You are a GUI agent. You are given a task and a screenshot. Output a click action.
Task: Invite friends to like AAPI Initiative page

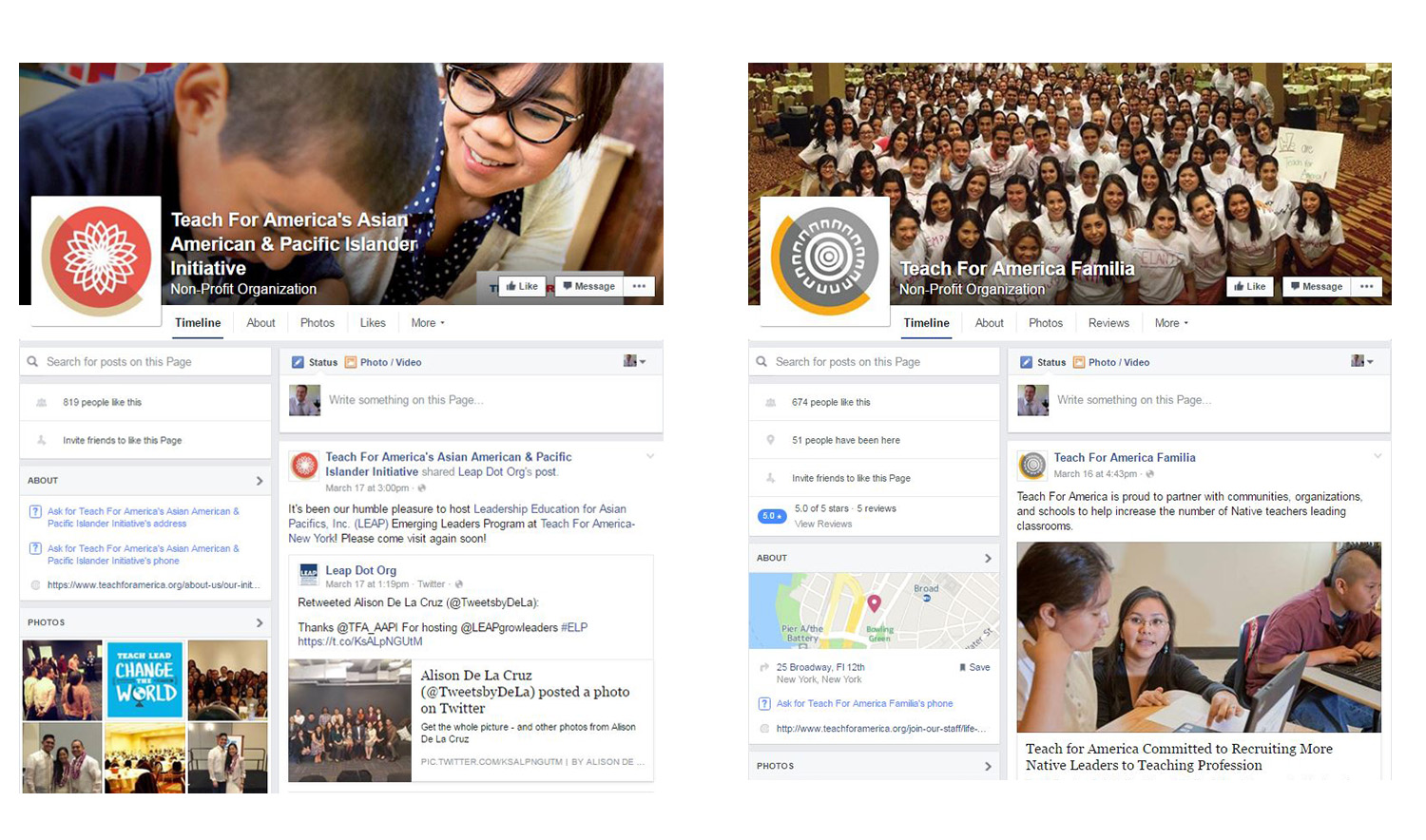point(122,441)
